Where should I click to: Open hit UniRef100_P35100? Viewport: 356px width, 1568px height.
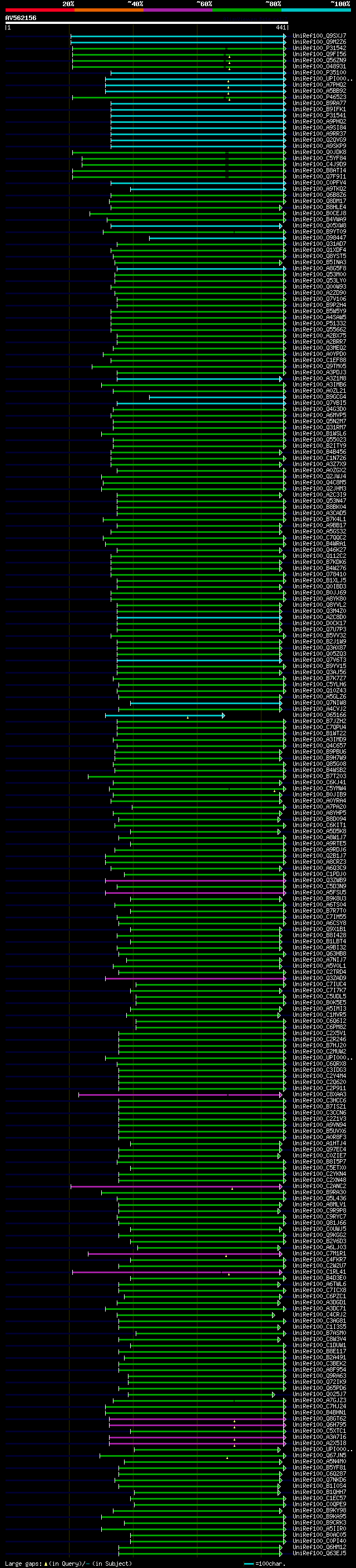(x=319, y=72)
